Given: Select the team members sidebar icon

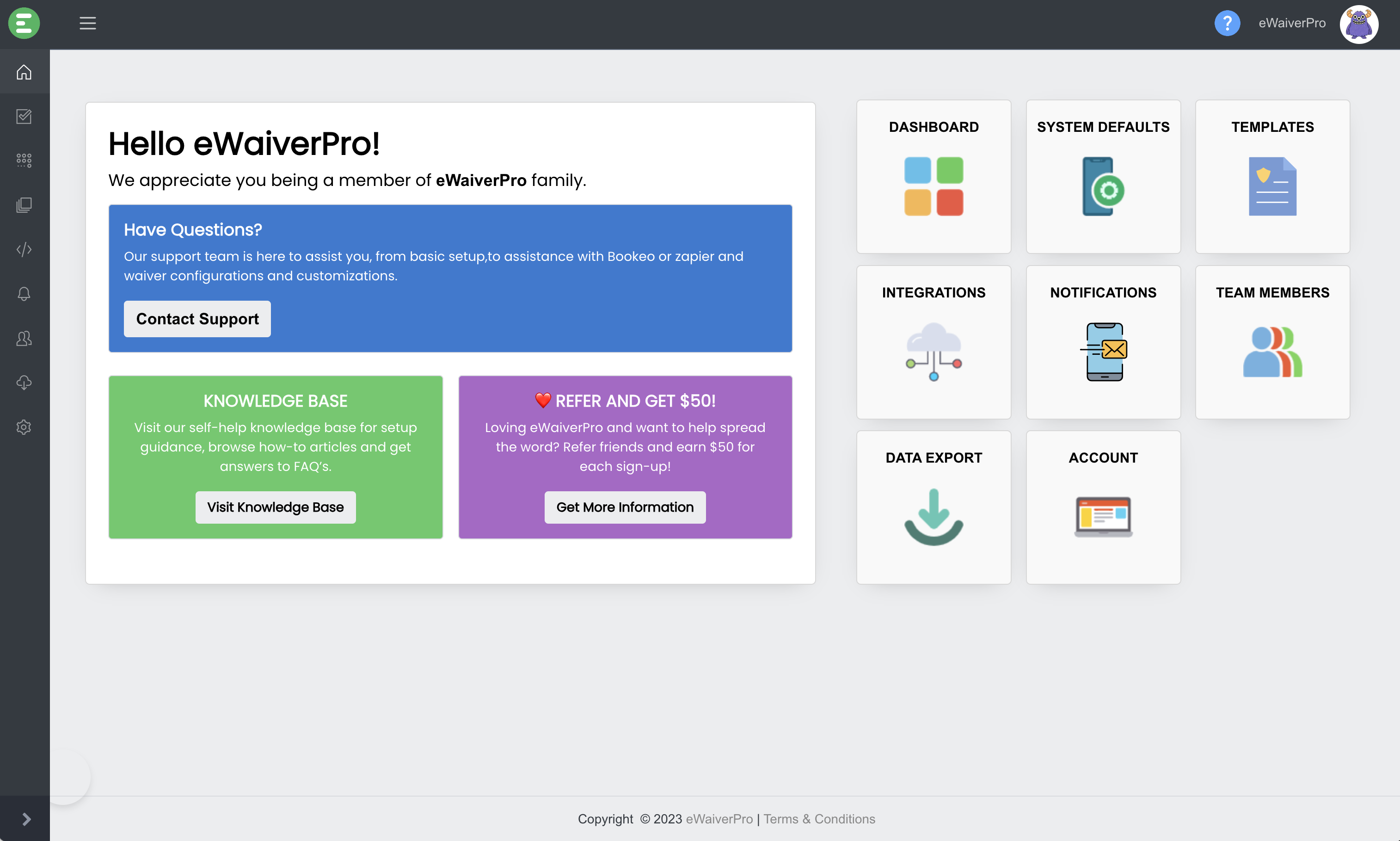Looking at the screenshot, I should click(24, 338).
